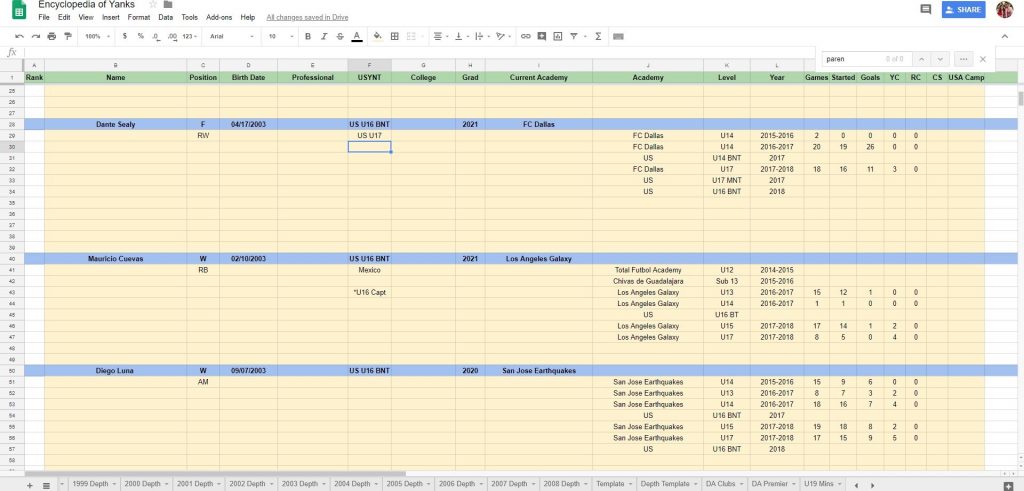Click the Explore button at bottom right
This screenshot has width=1024, height=491.
pyautogui.click(x=1007, y=485)
